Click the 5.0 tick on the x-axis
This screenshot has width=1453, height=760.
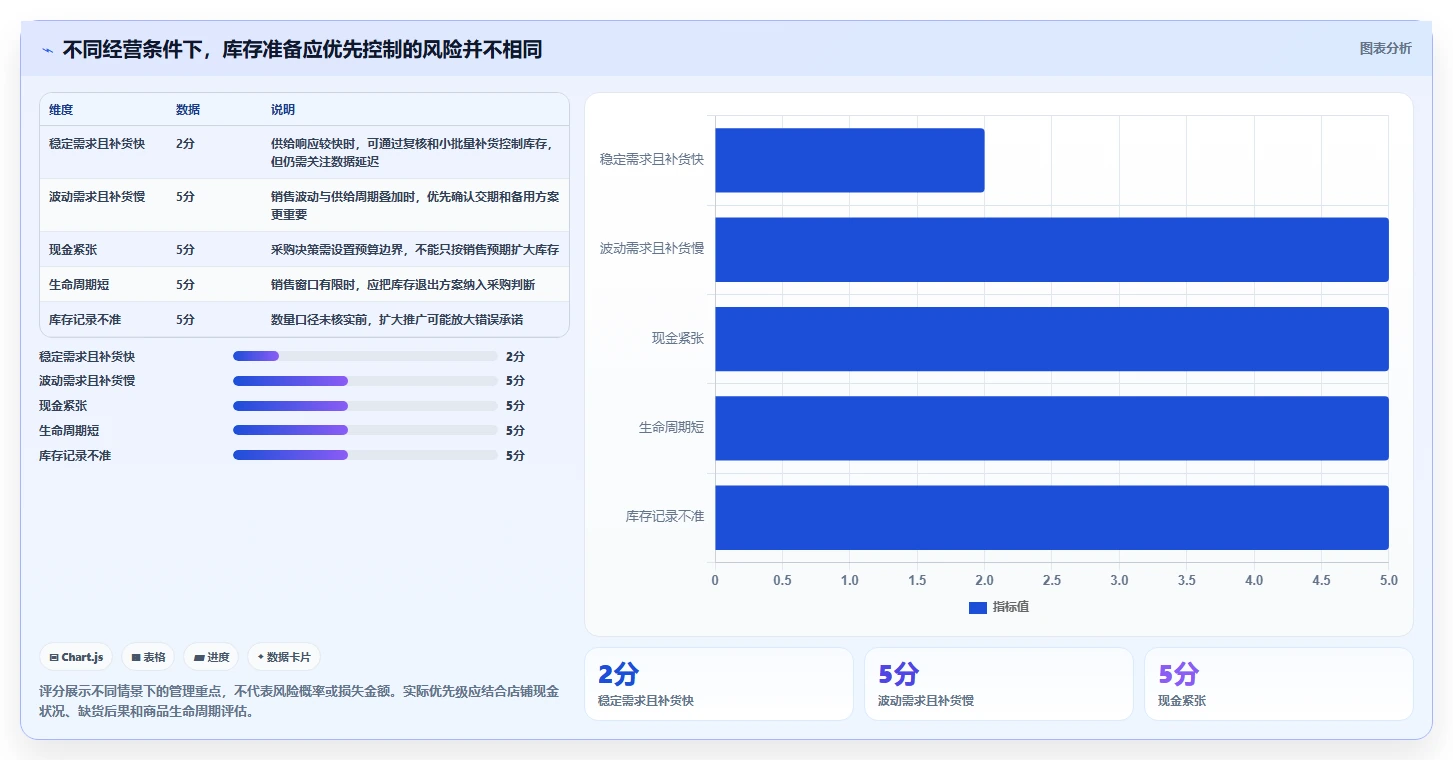point(1388,580)
